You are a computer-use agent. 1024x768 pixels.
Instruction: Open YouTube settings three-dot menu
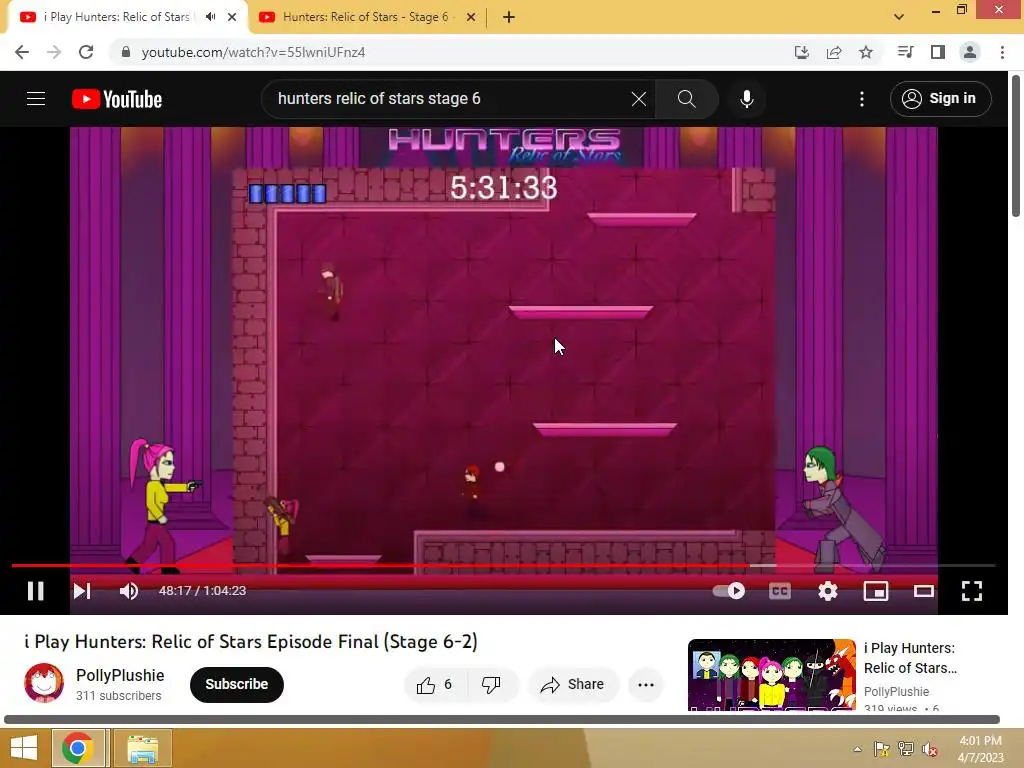pyautogui.click(x=862, y=99)
